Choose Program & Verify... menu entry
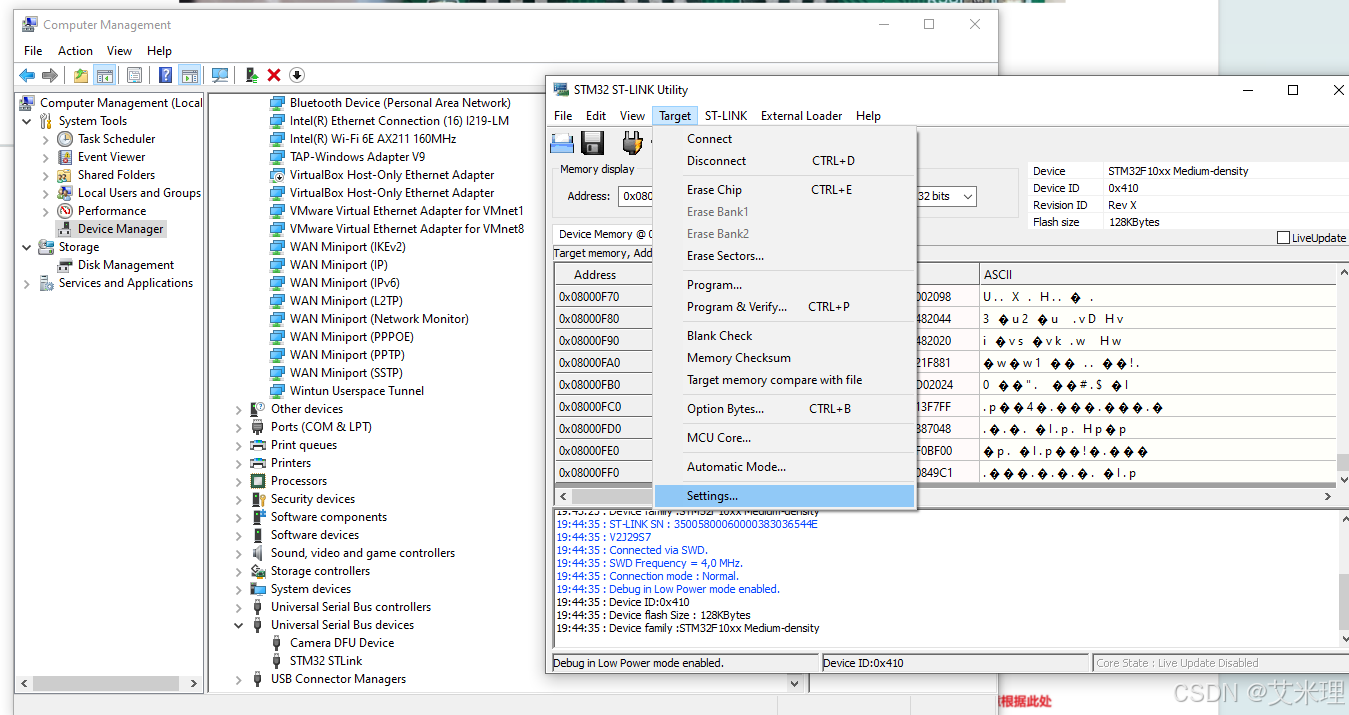 click(x=784, y=307)
